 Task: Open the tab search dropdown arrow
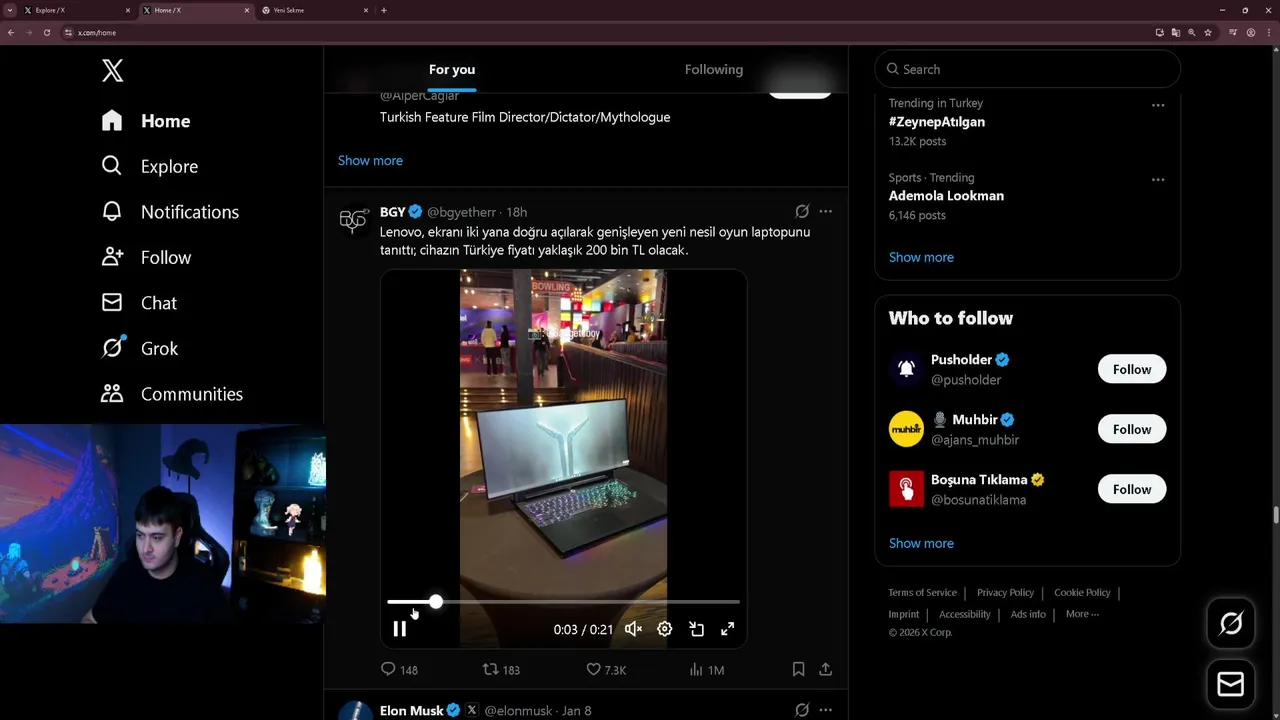click(x=9, y=10)
